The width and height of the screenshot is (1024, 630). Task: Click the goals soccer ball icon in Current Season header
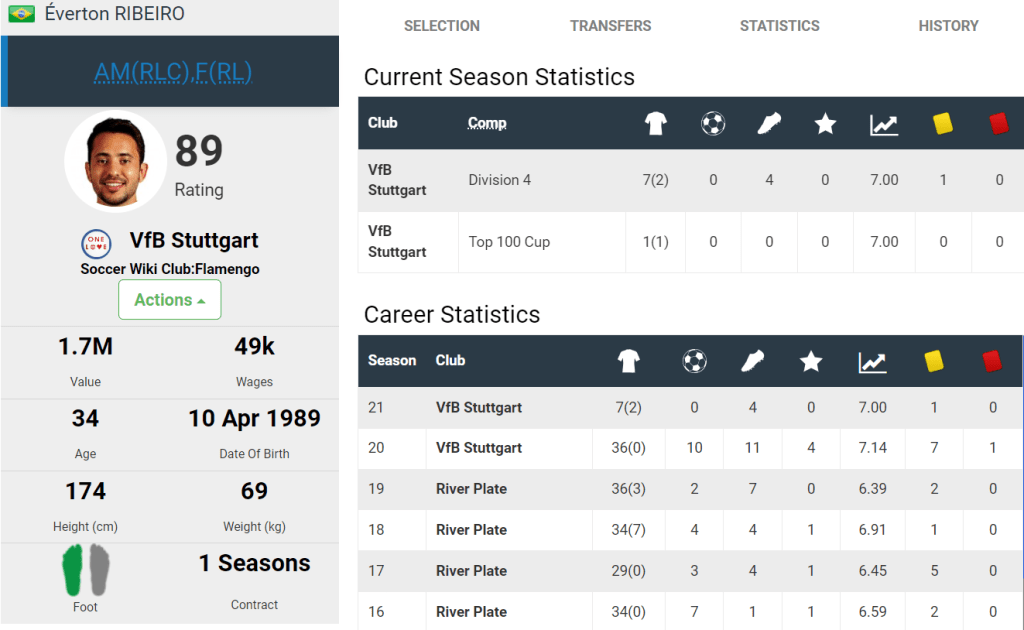(713, 124)
